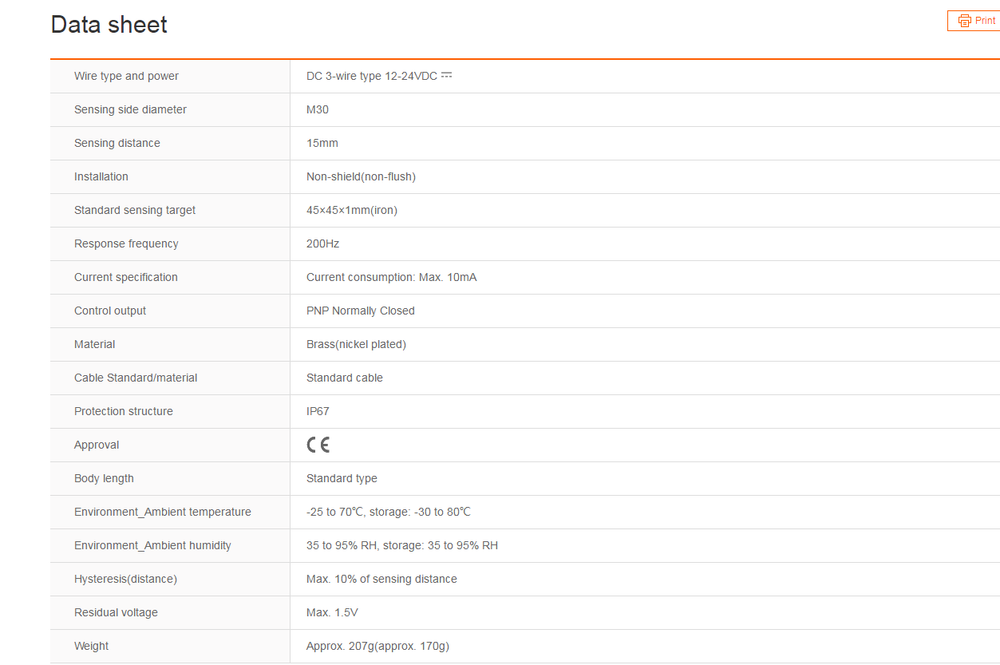Select the Non-shield(non-flush) installation value
The width and height of the screenshot is (1000, 665).
pyautogui.click(x=360, y=177)
